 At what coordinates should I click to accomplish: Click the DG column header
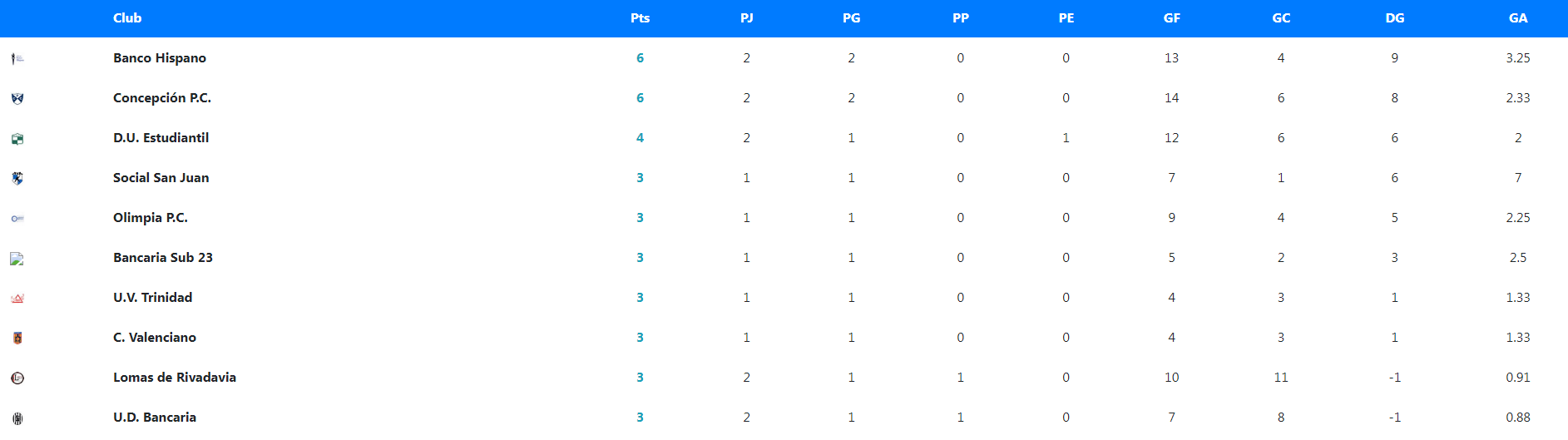tap(1395, 18)
